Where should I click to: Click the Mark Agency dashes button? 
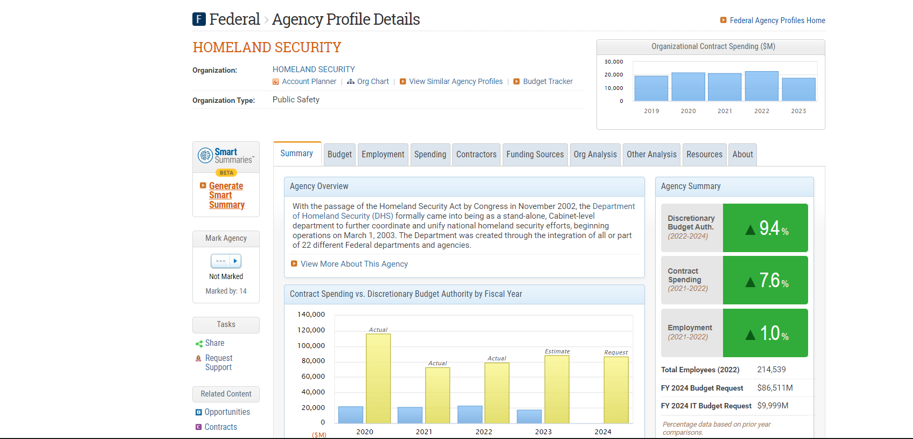[220, 261]
